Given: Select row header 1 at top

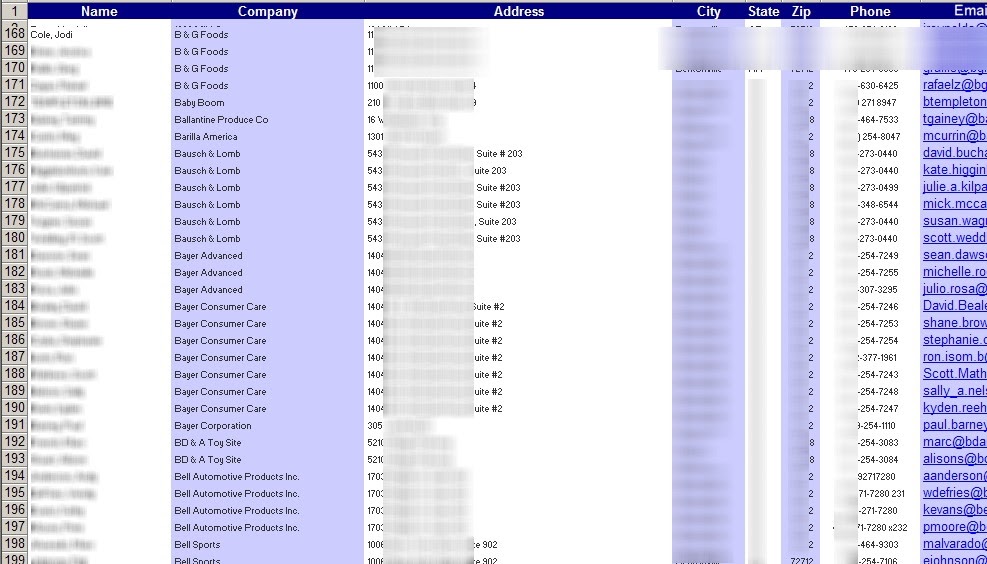Looking at the screenshot, I should pos(14,11).
